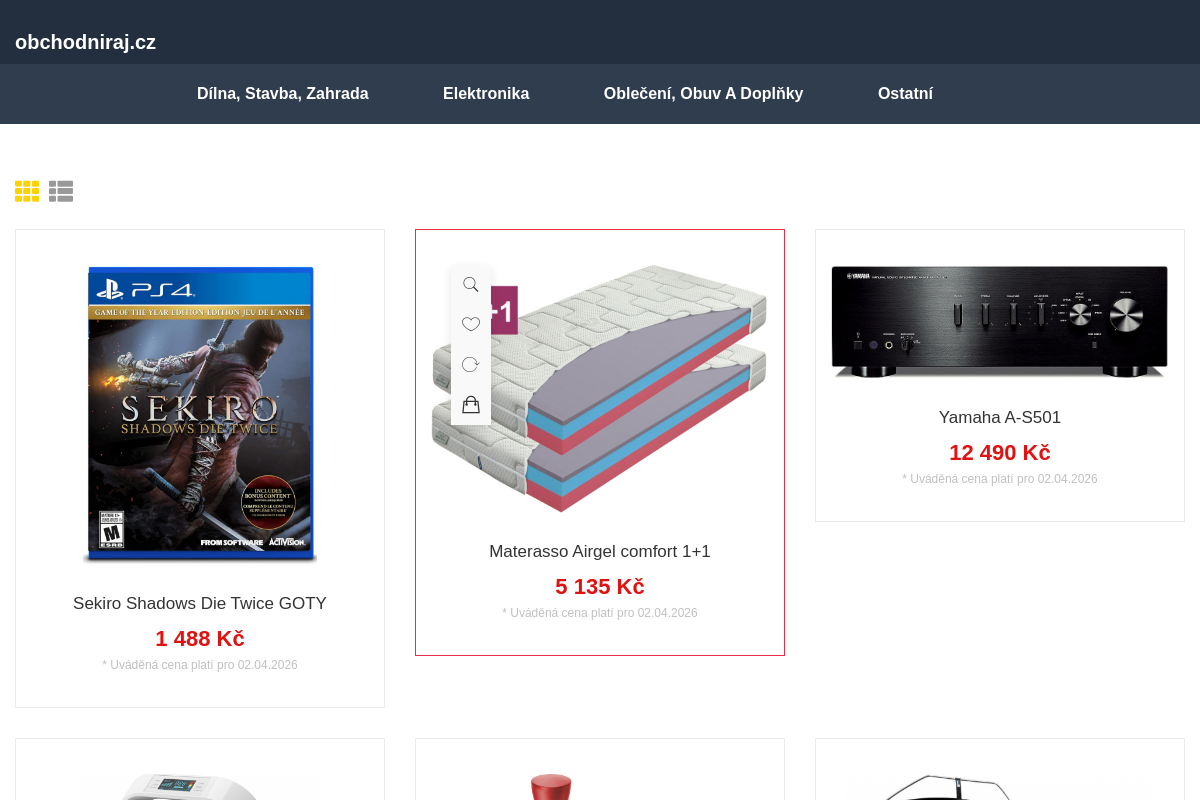Open the Elektronika category
This screenshot has height=800, width=1200.
coord(486,94)
